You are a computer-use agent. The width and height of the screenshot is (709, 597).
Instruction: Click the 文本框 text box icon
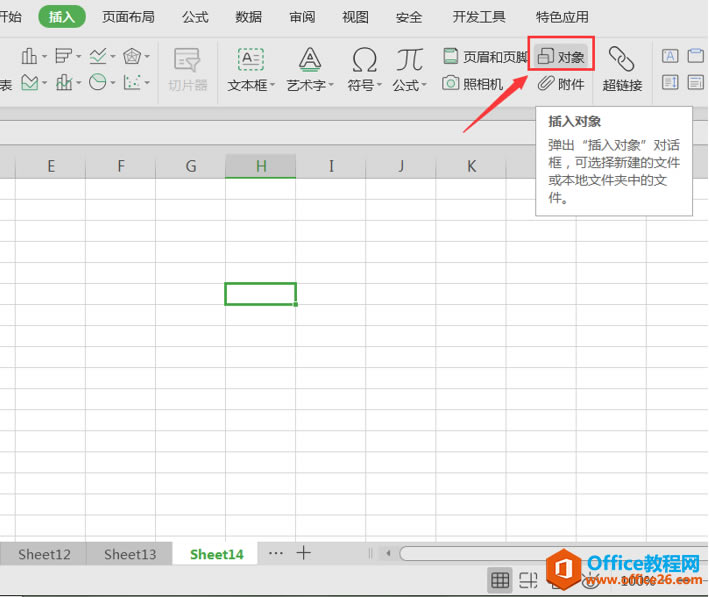[x=251, y=59]
